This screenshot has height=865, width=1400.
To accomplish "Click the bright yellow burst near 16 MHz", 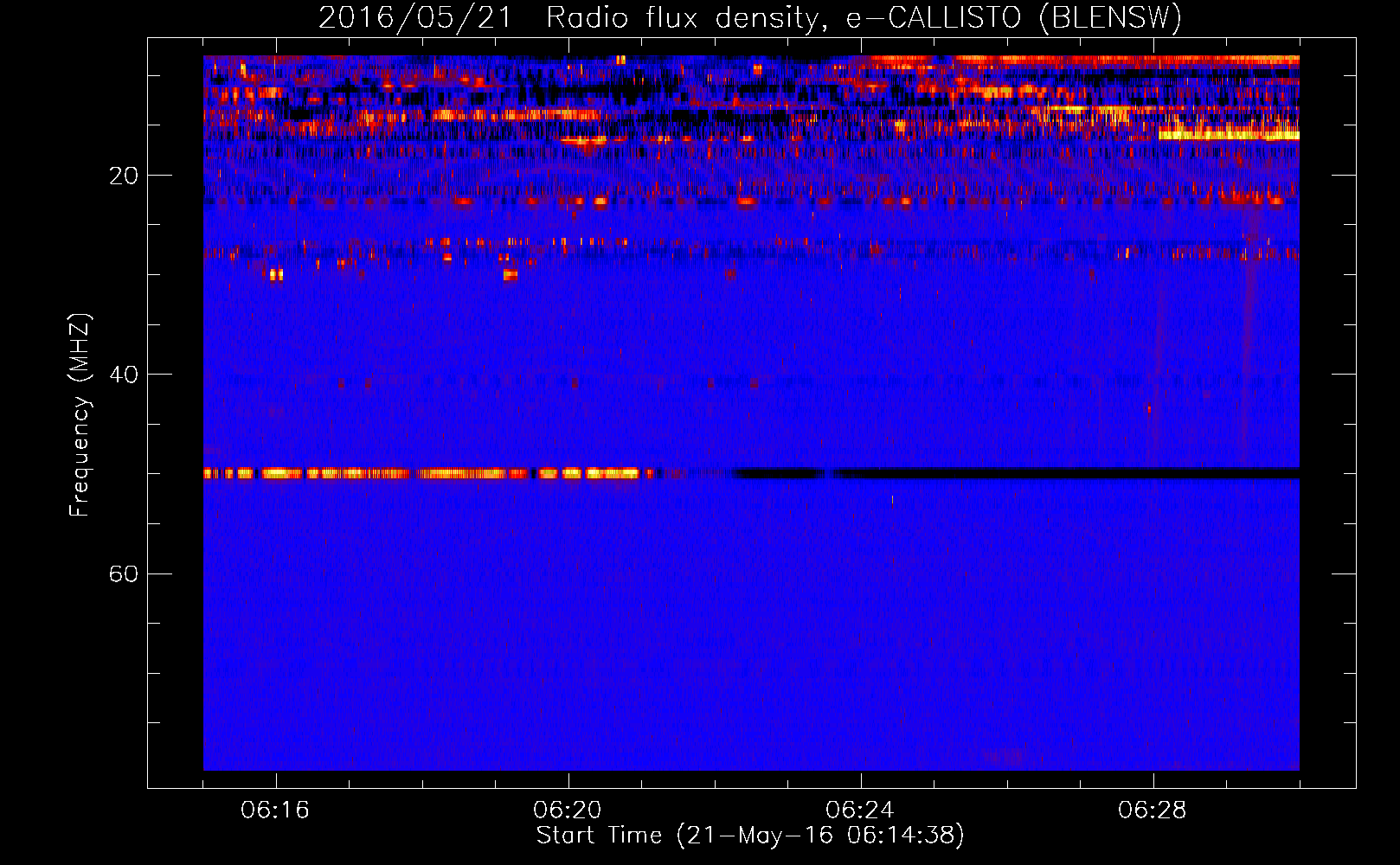I will [x=1229, y=133].
